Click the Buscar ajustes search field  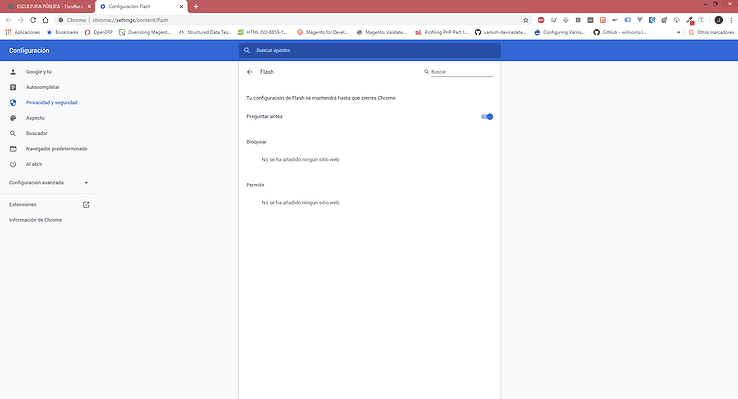[369, 50]
